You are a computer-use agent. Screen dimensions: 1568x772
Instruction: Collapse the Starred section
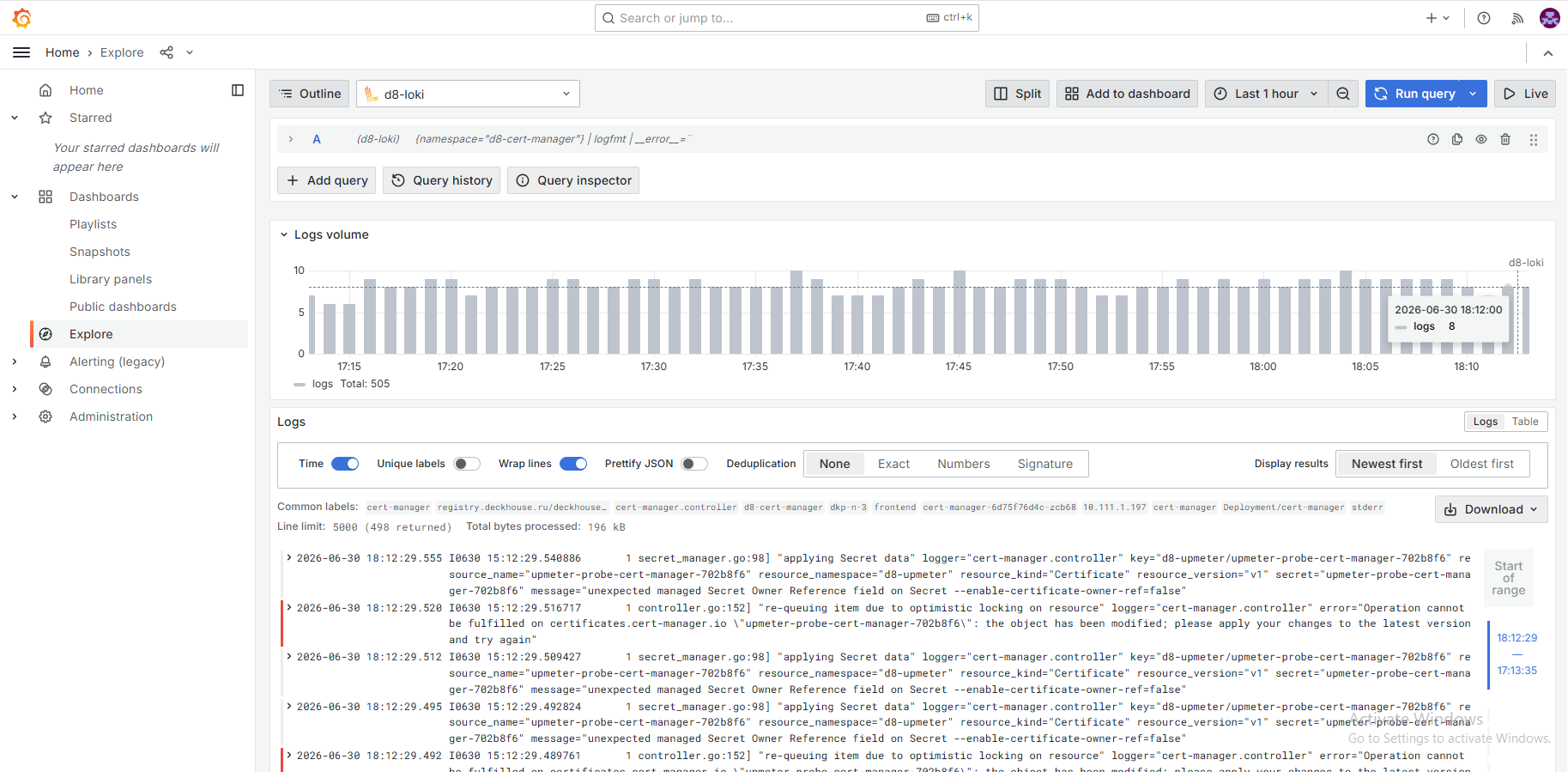[15, 118]
